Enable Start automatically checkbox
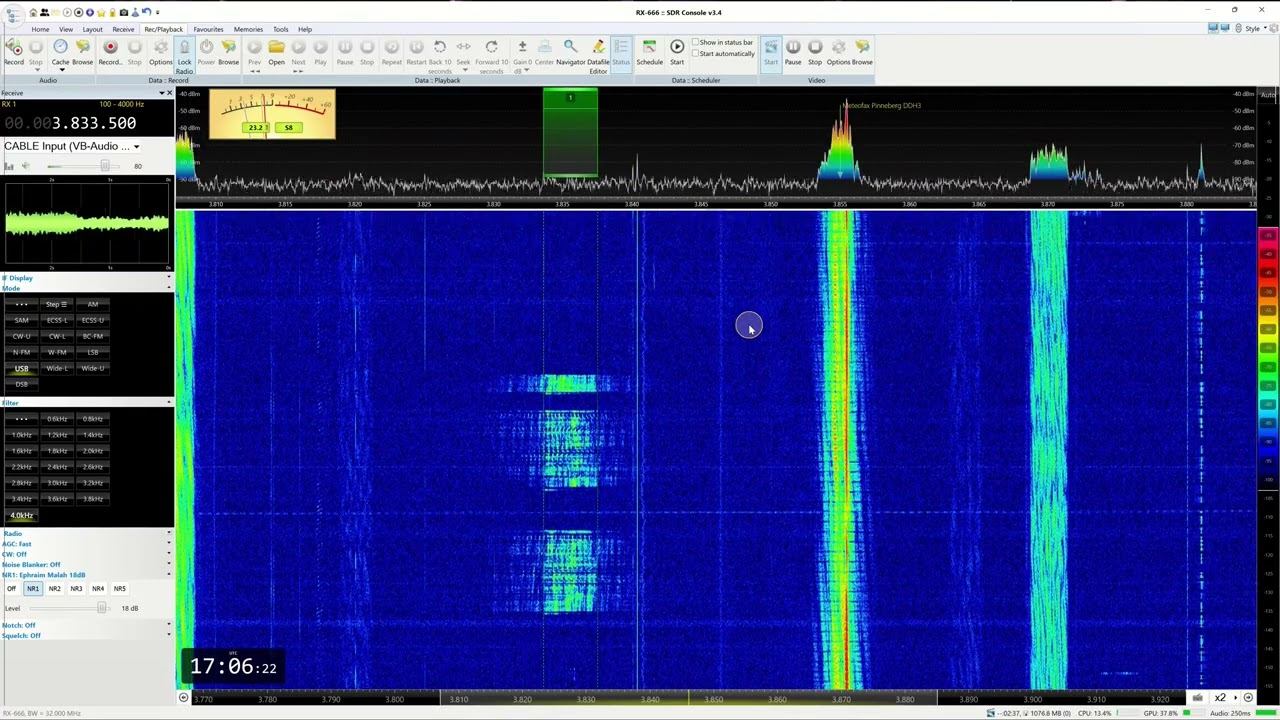The width and height of the screenshot is (1280, 720). pos(696,53)
